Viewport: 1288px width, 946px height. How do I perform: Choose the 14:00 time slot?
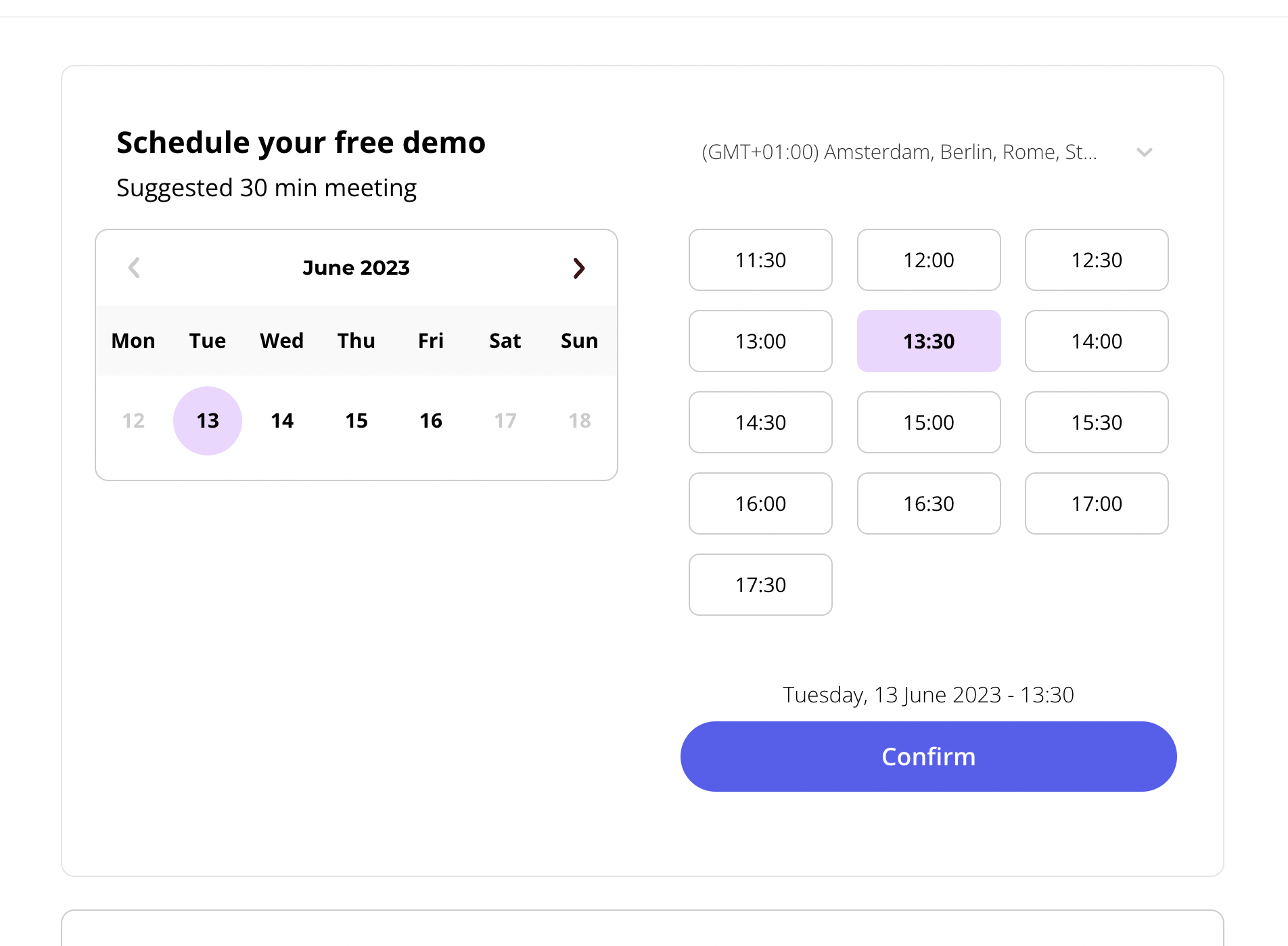pos(1097,341)
